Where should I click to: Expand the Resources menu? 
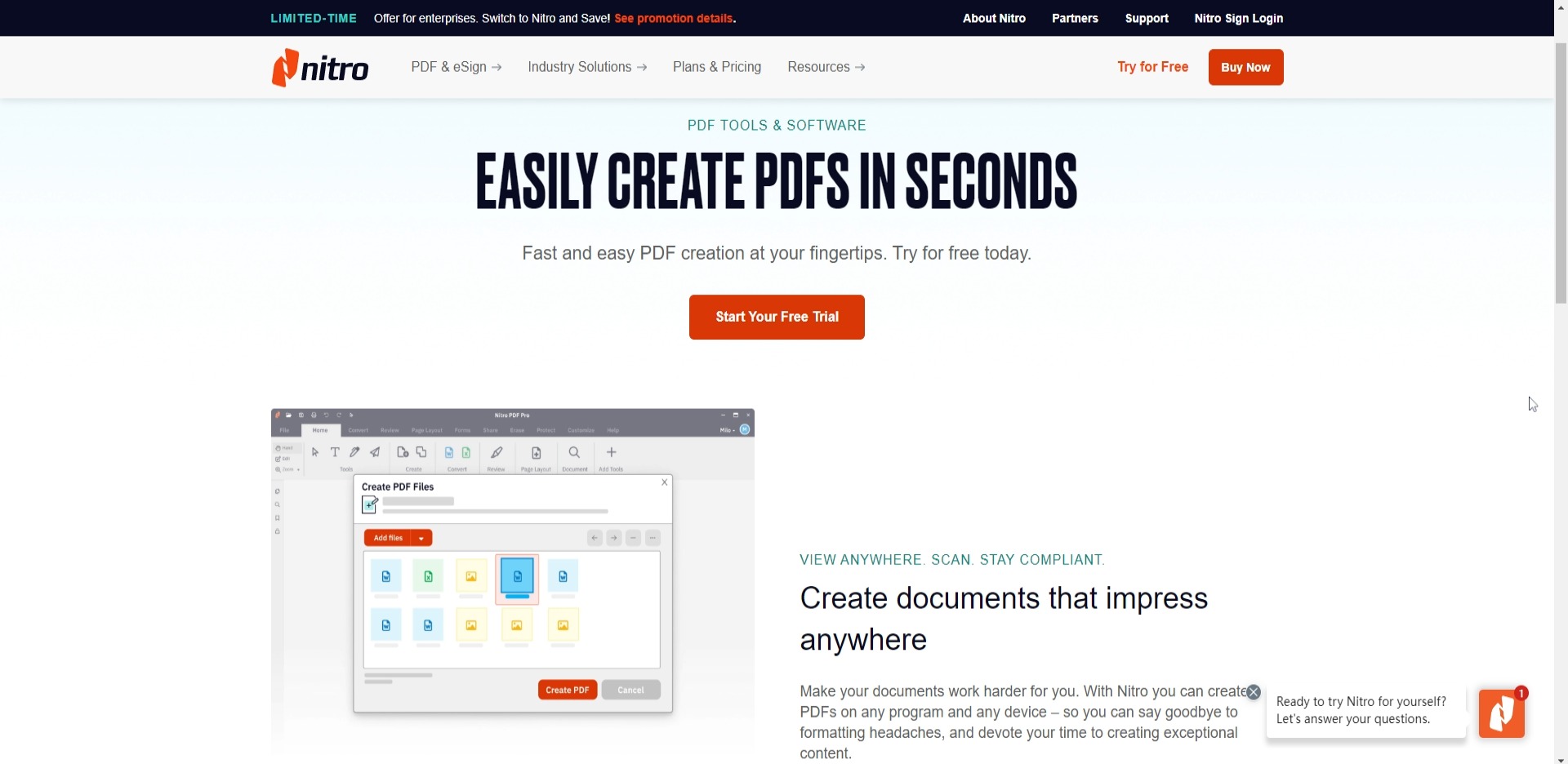(826, 67)
